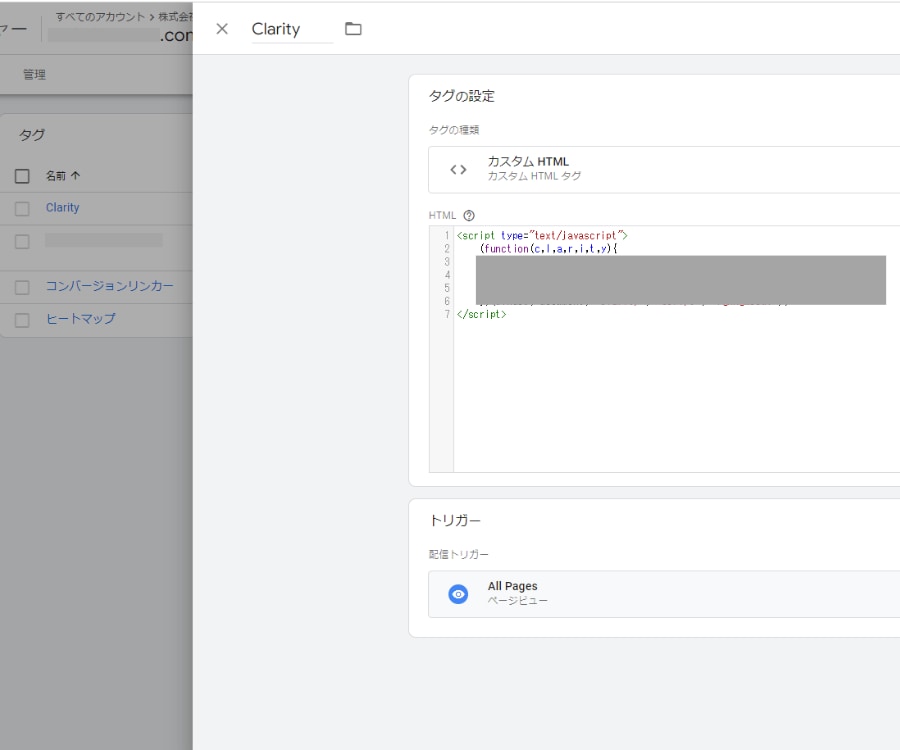
Task: Click the Custom HTML code brackets icon
Action: point(458,170)
